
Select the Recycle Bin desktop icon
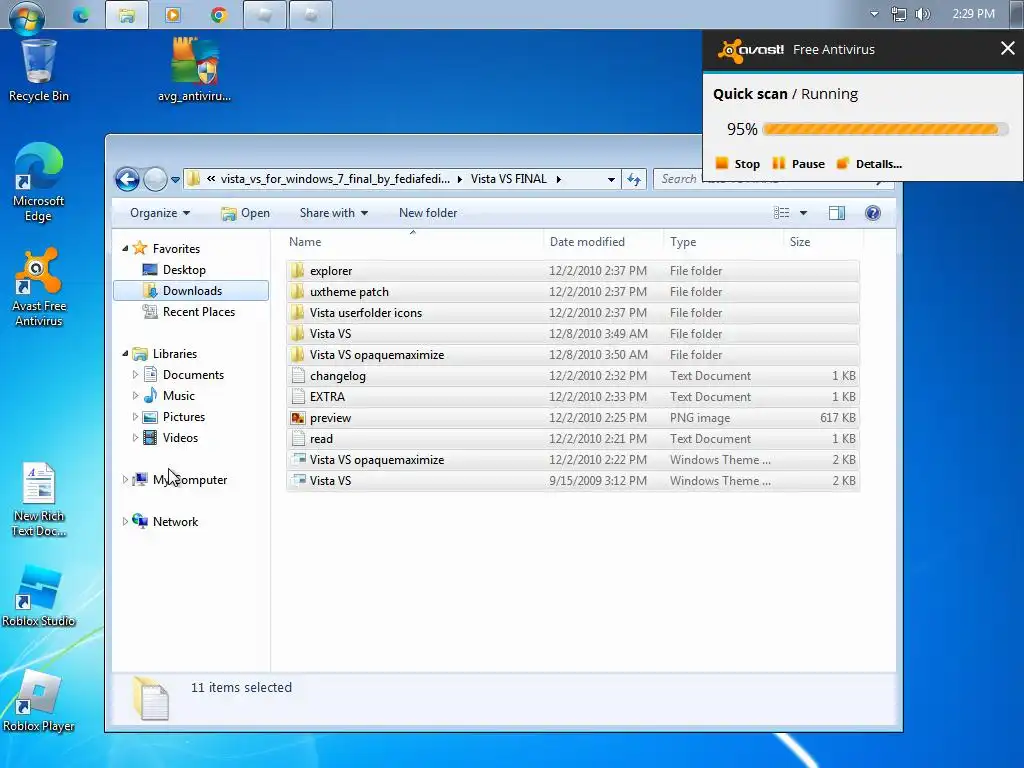(x=39, y=71)
